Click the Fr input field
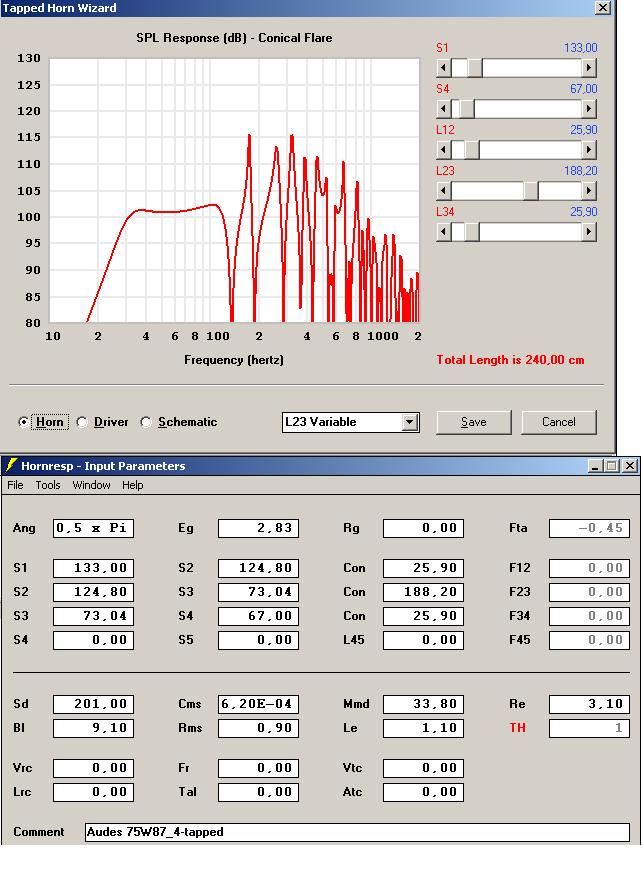 pos(258,768)
